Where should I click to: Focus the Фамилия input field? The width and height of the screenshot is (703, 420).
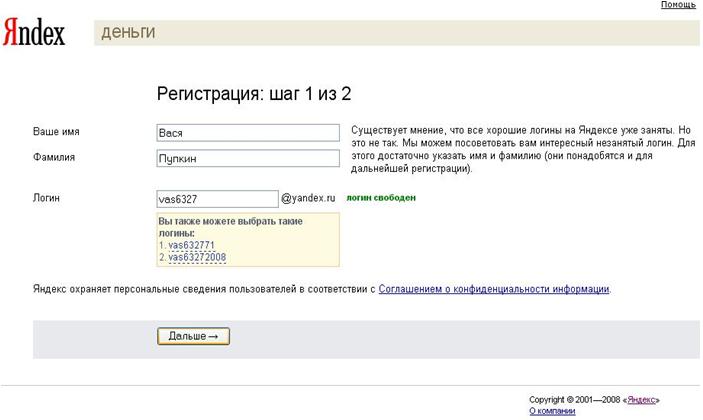[248, 158]
